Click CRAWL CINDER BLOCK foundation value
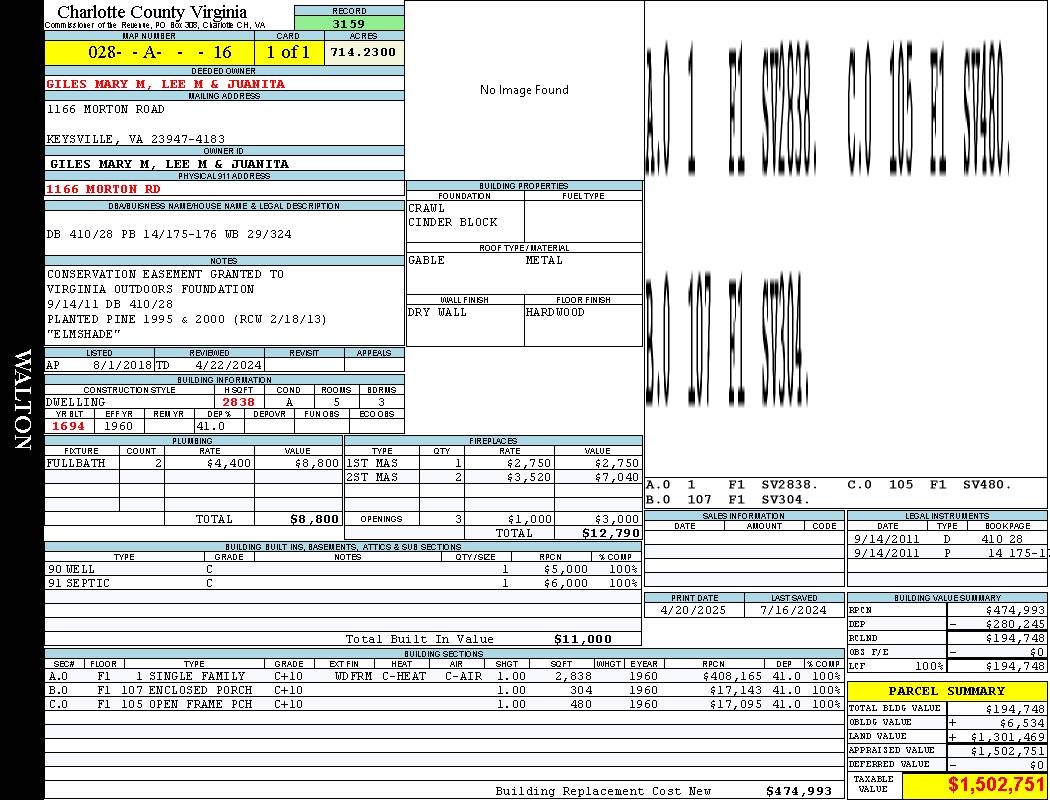 point(453,216)
